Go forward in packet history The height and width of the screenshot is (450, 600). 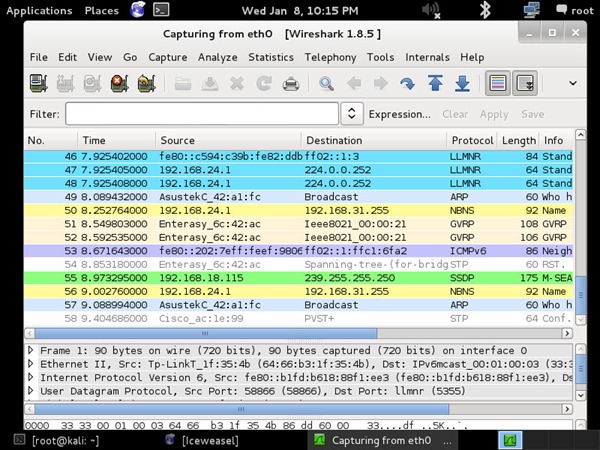coord(381,83)
